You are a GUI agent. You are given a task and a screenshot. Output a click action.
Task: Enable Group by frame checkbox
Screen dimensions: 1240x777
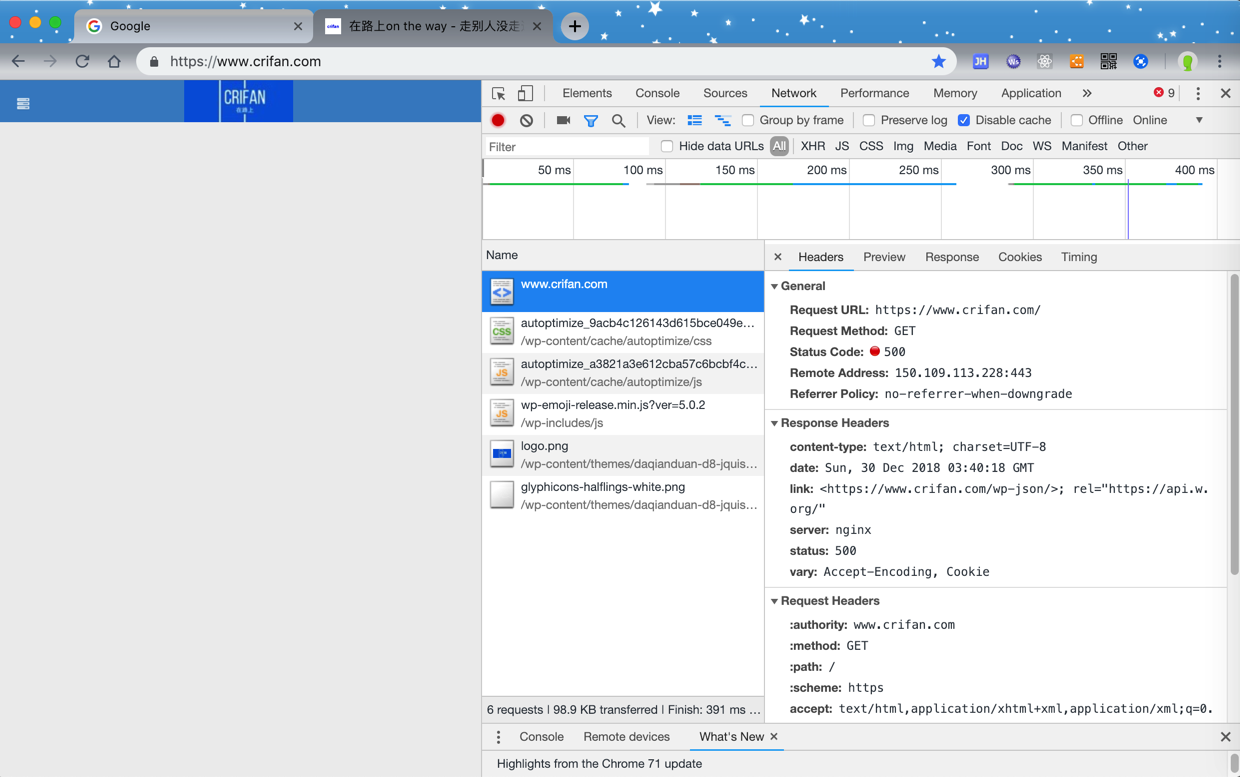pos(748,120)
